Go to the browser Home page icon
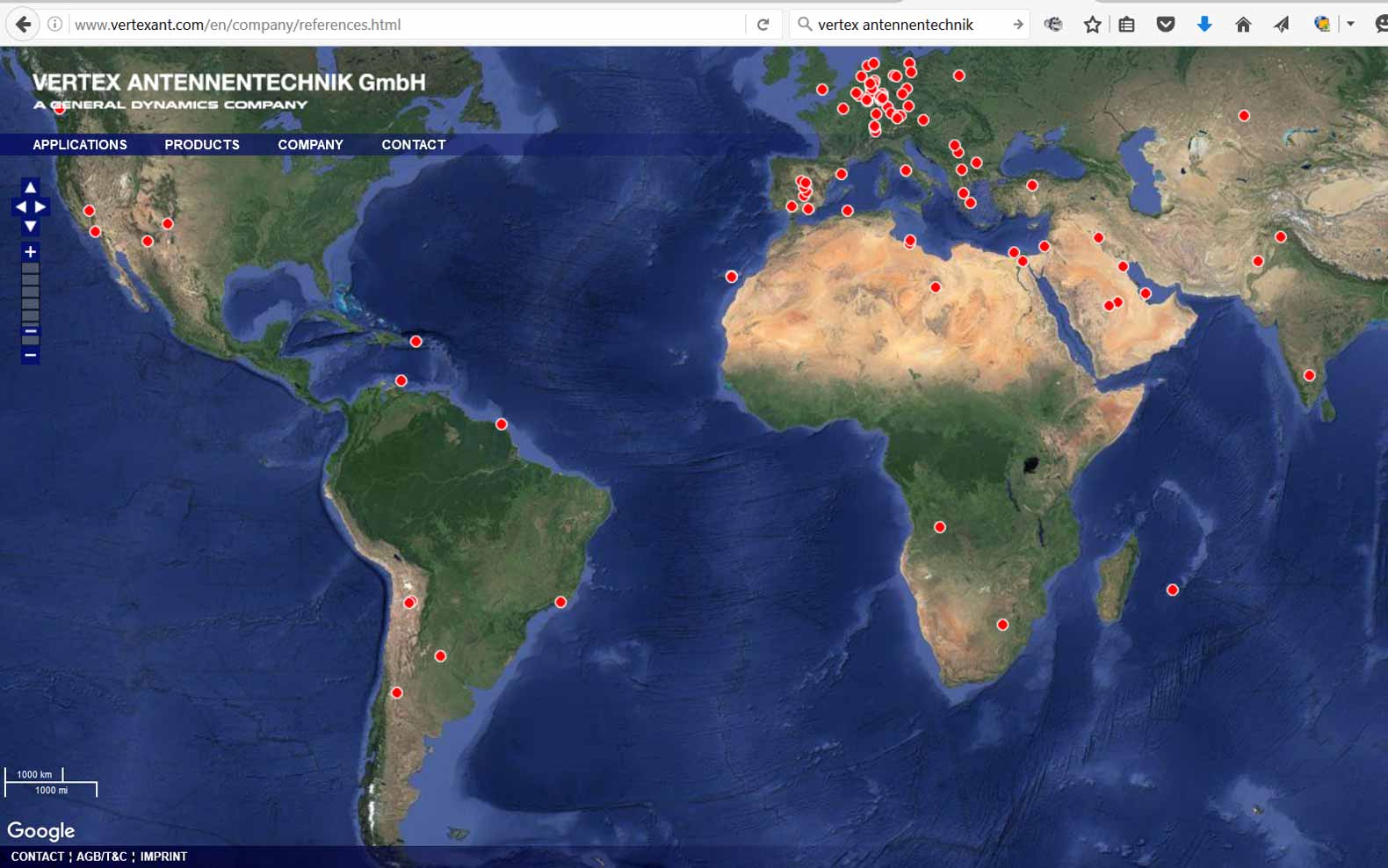1388x868 pixels. (x=1242, y=25)
